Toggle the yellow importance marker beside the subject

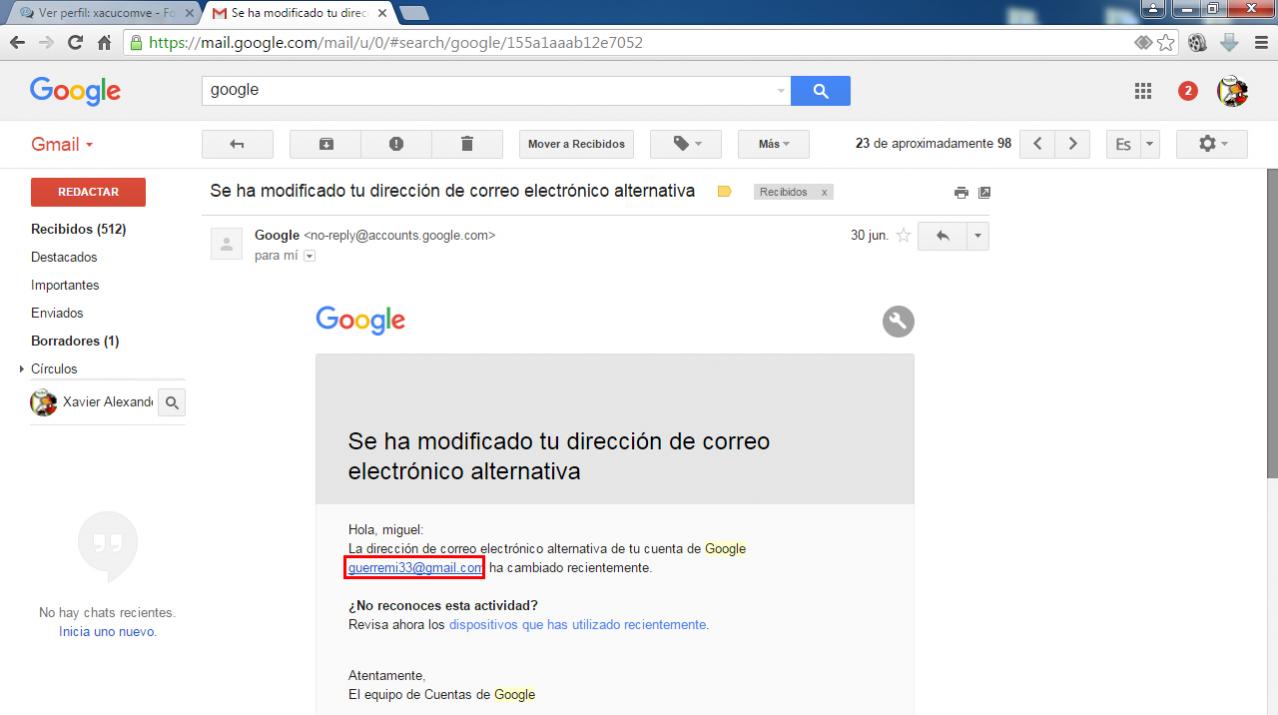pyautogui.click(x=725, y=192)
